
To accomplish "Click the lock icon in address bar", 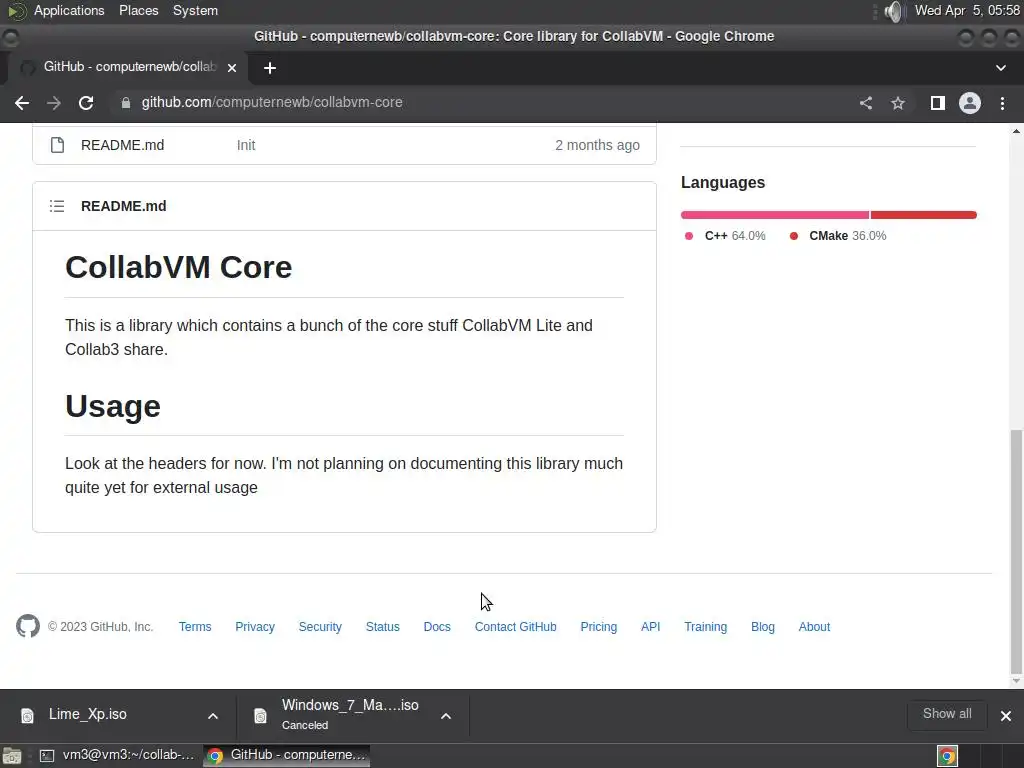I will 125,103.
